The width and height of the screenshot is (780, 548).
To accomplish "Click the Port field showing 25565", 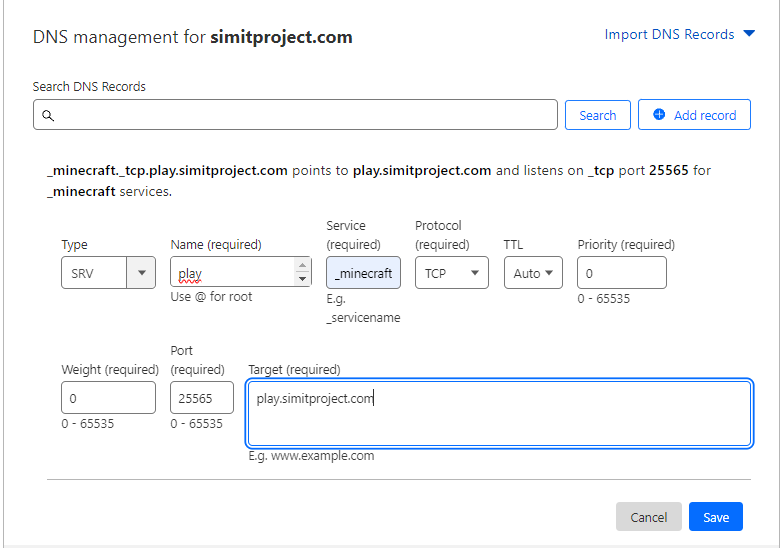I will point(202,397).
